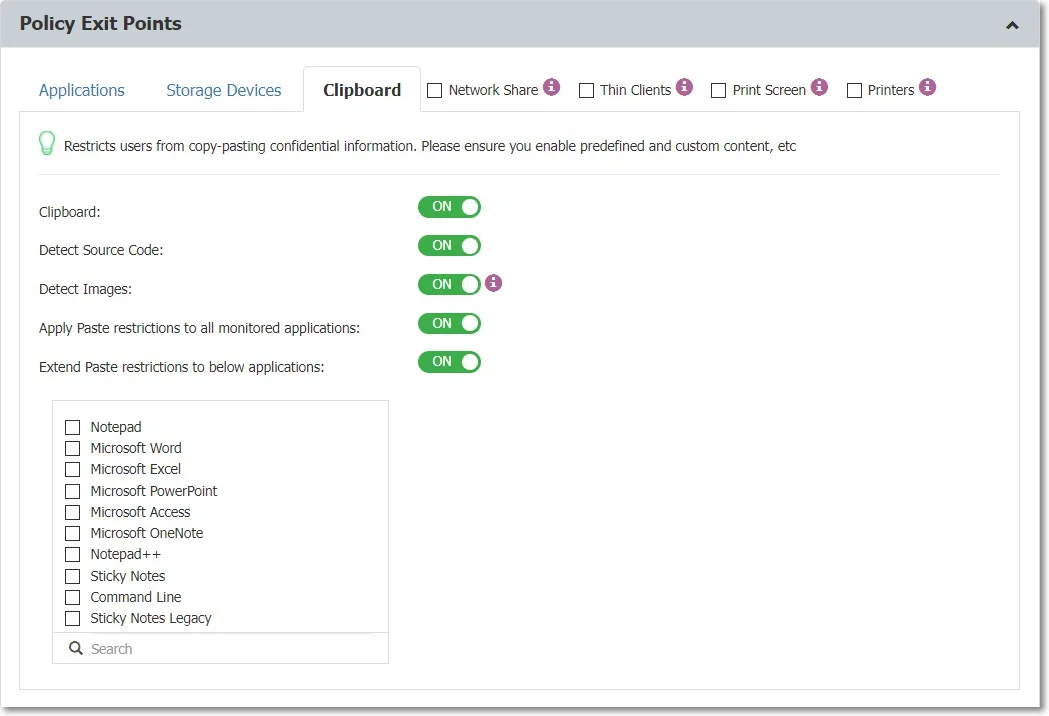Click the Printers label

890,90
